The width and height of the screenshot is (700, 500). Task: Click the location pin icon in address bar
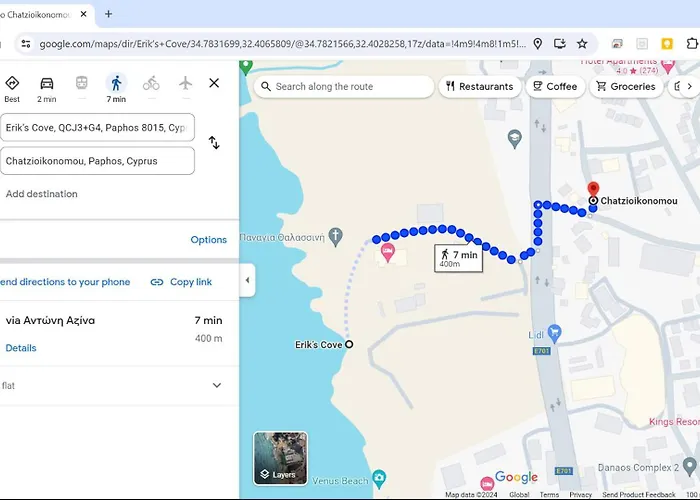pos(537,44)
